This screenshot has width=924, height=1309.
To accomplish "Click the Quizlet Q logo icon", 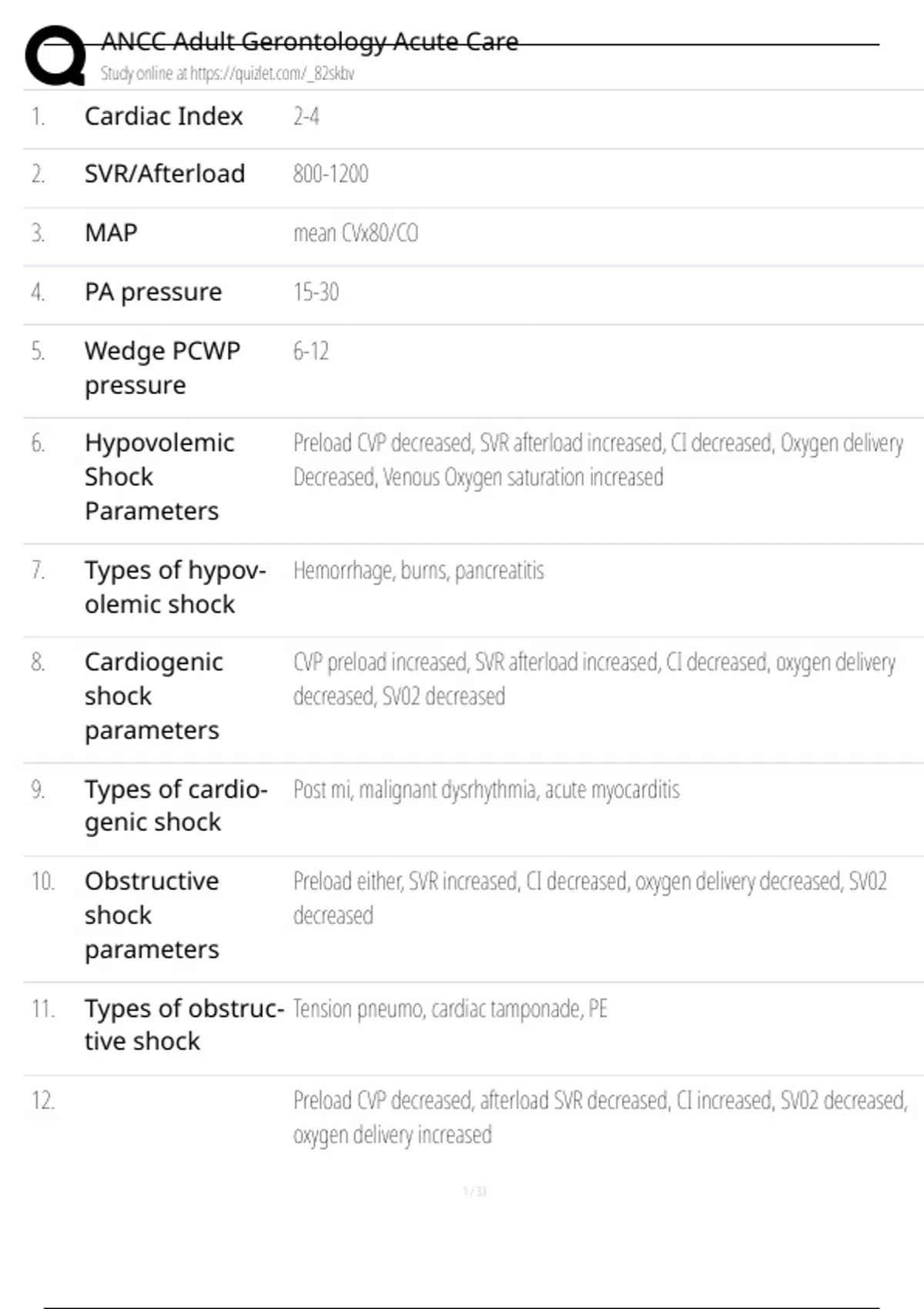I will pos(55,55).
